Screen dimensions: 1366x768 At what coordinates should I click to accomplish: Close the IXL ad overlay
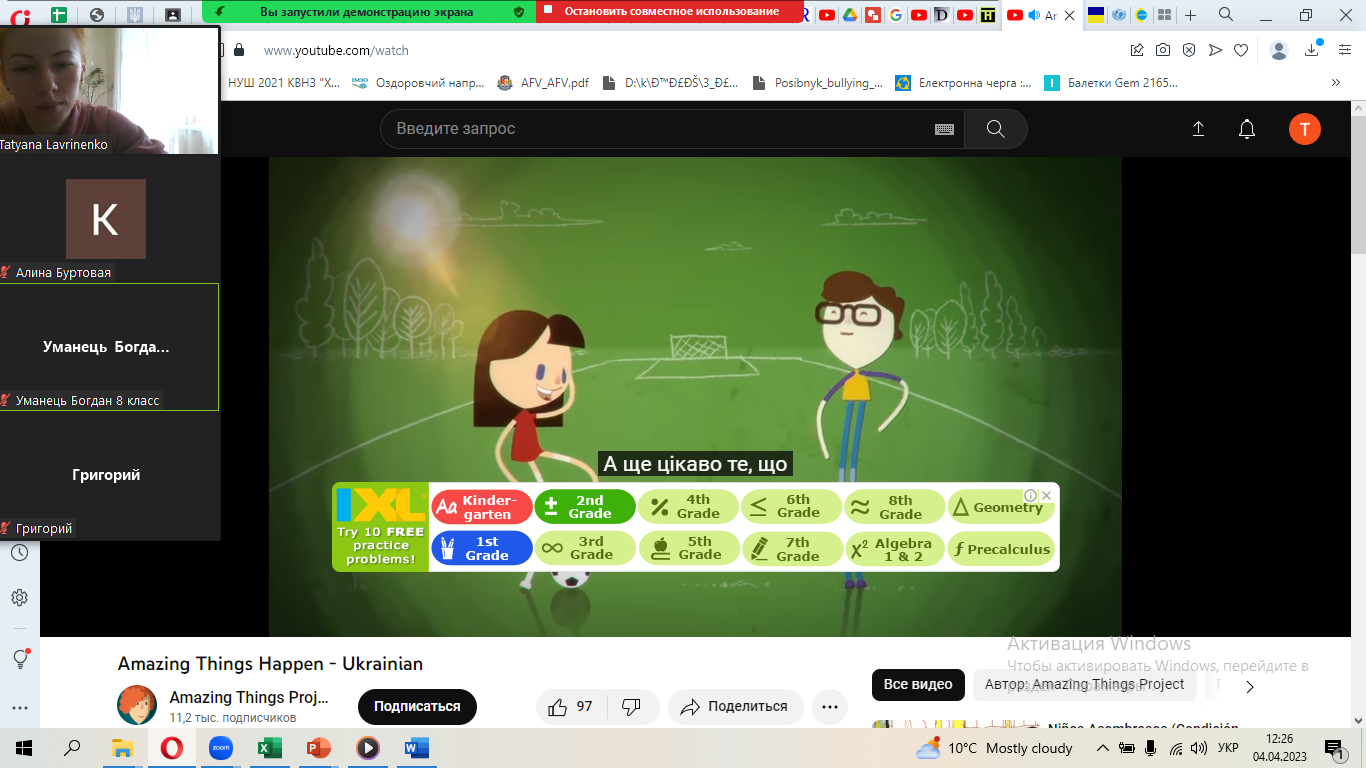click(1047, 495)
